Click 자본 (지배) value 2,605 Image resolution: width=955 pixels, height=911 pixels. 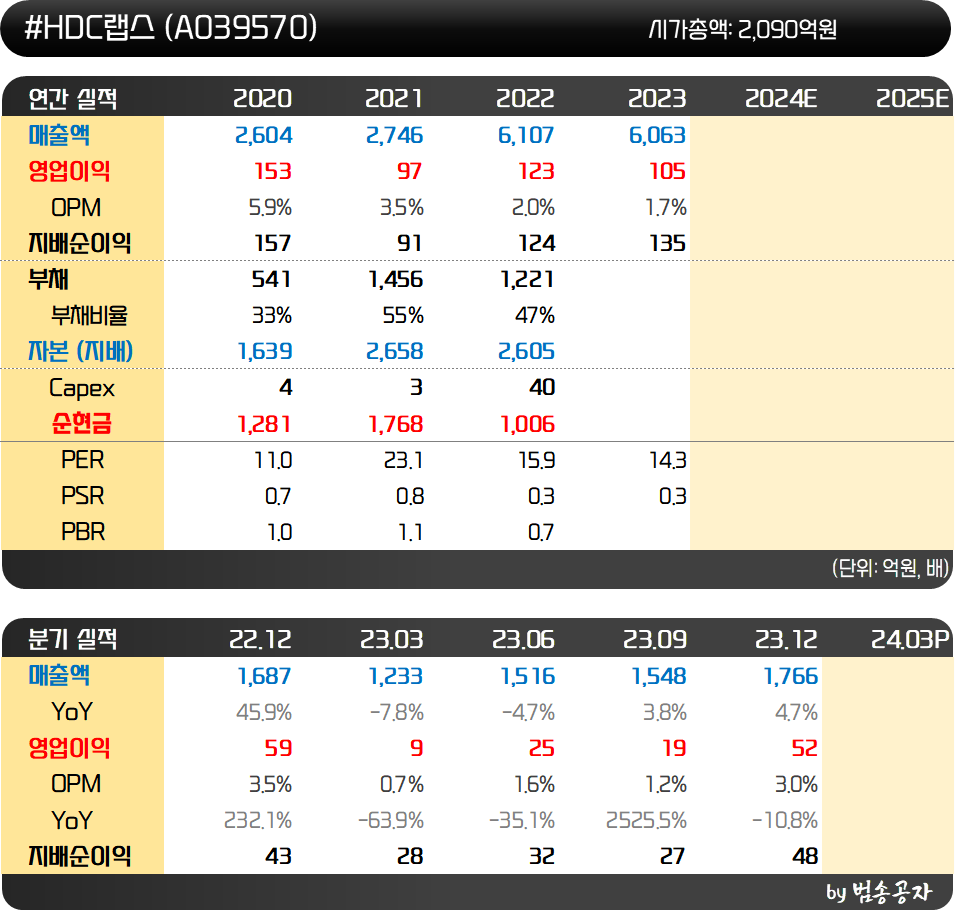(x=526, y=351)
